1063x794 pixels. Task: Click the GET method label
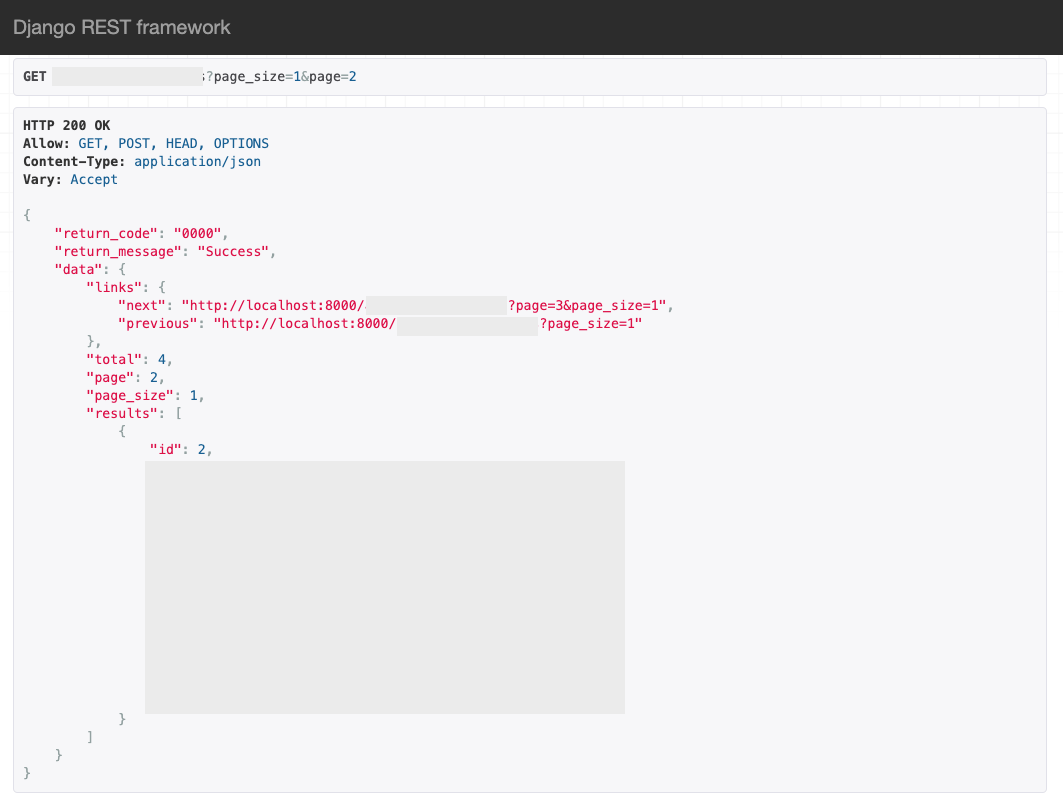click(35, 77)
